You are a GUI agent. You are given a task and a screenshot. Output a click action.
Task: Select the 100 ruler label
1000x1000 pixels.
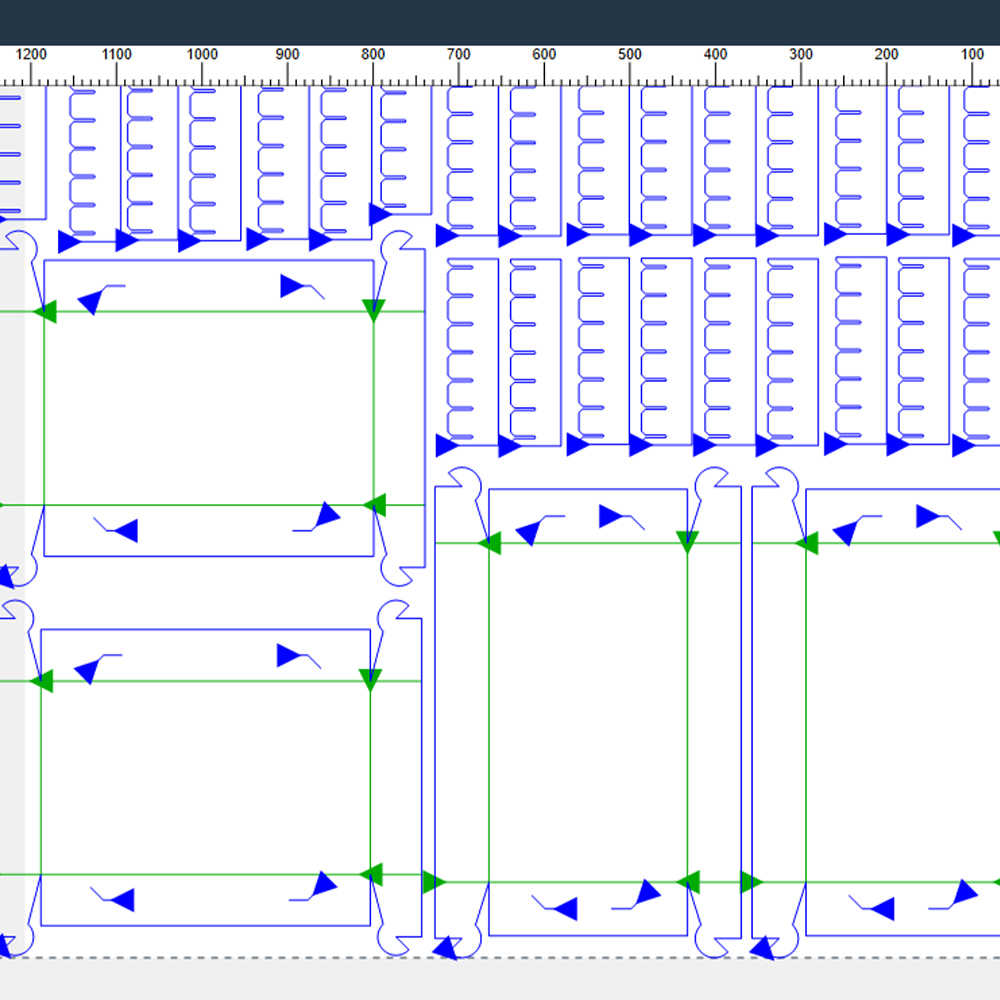pos(972,54)
